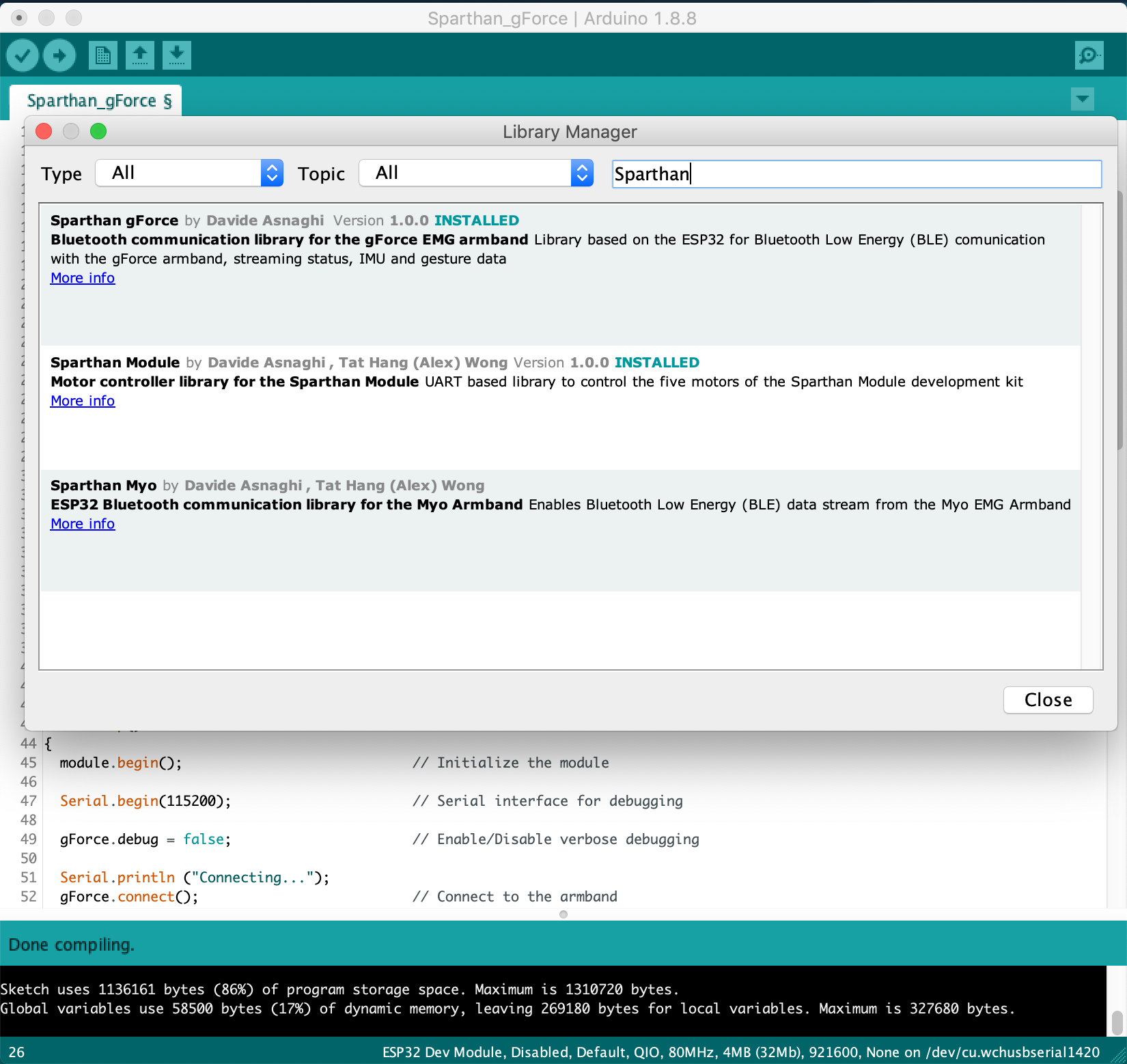1127x1064 pixels.
Task: Close the Library Manager with Close button
Action: coord(1048,700)
